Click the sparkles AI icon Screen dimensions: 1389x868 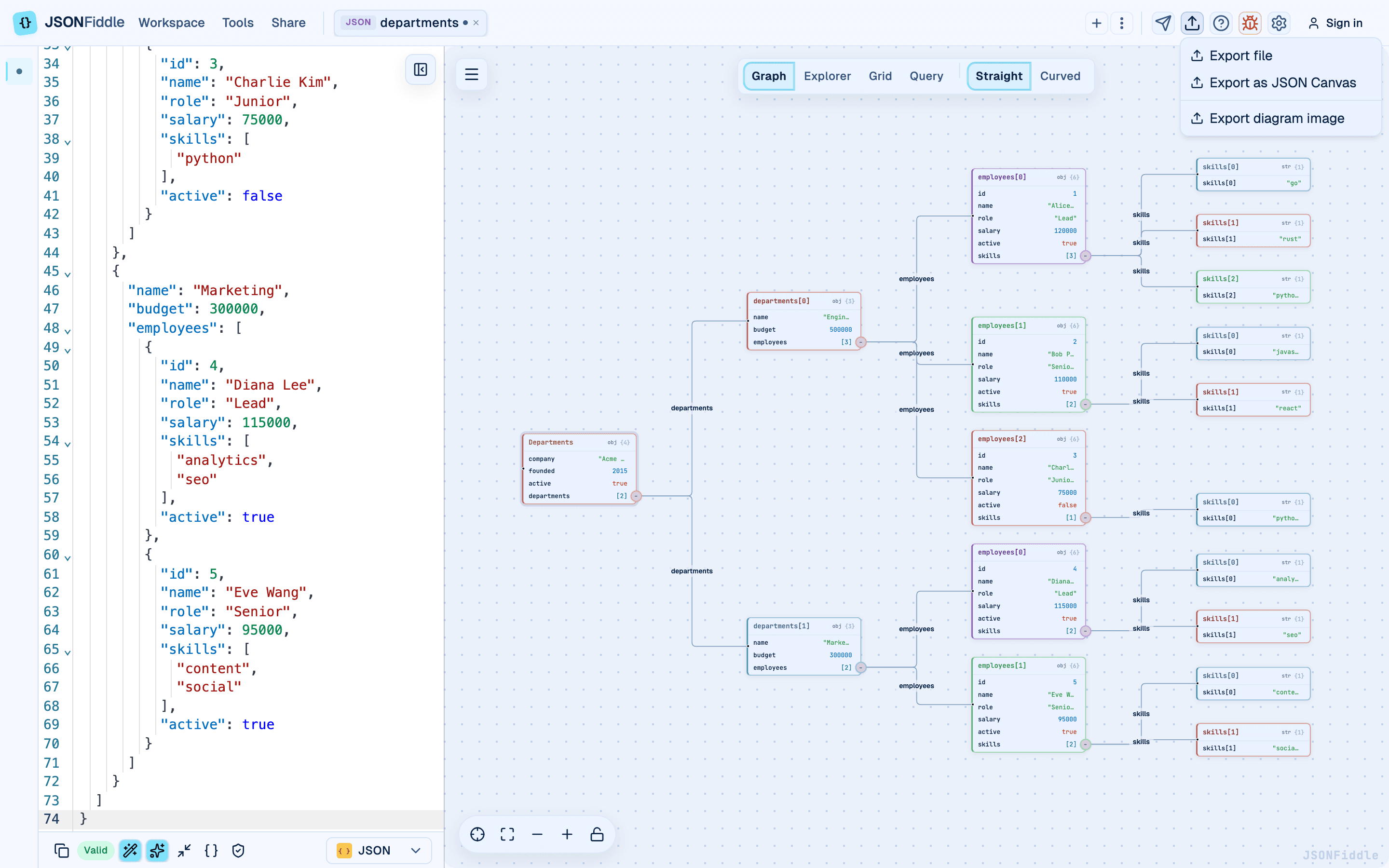click(157, 850)
